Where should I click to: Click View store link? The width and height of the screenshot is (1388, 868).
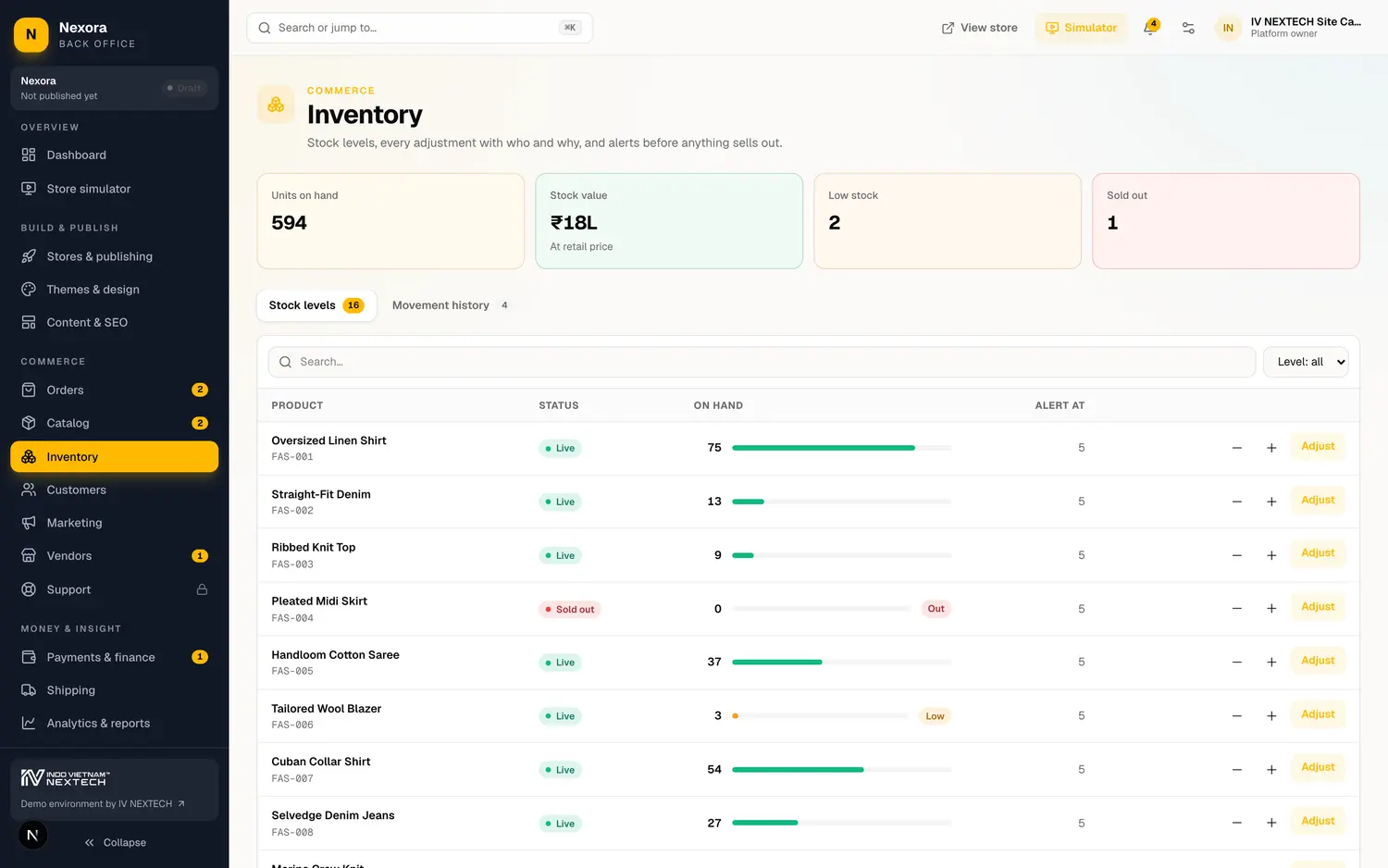click(979, 28)
